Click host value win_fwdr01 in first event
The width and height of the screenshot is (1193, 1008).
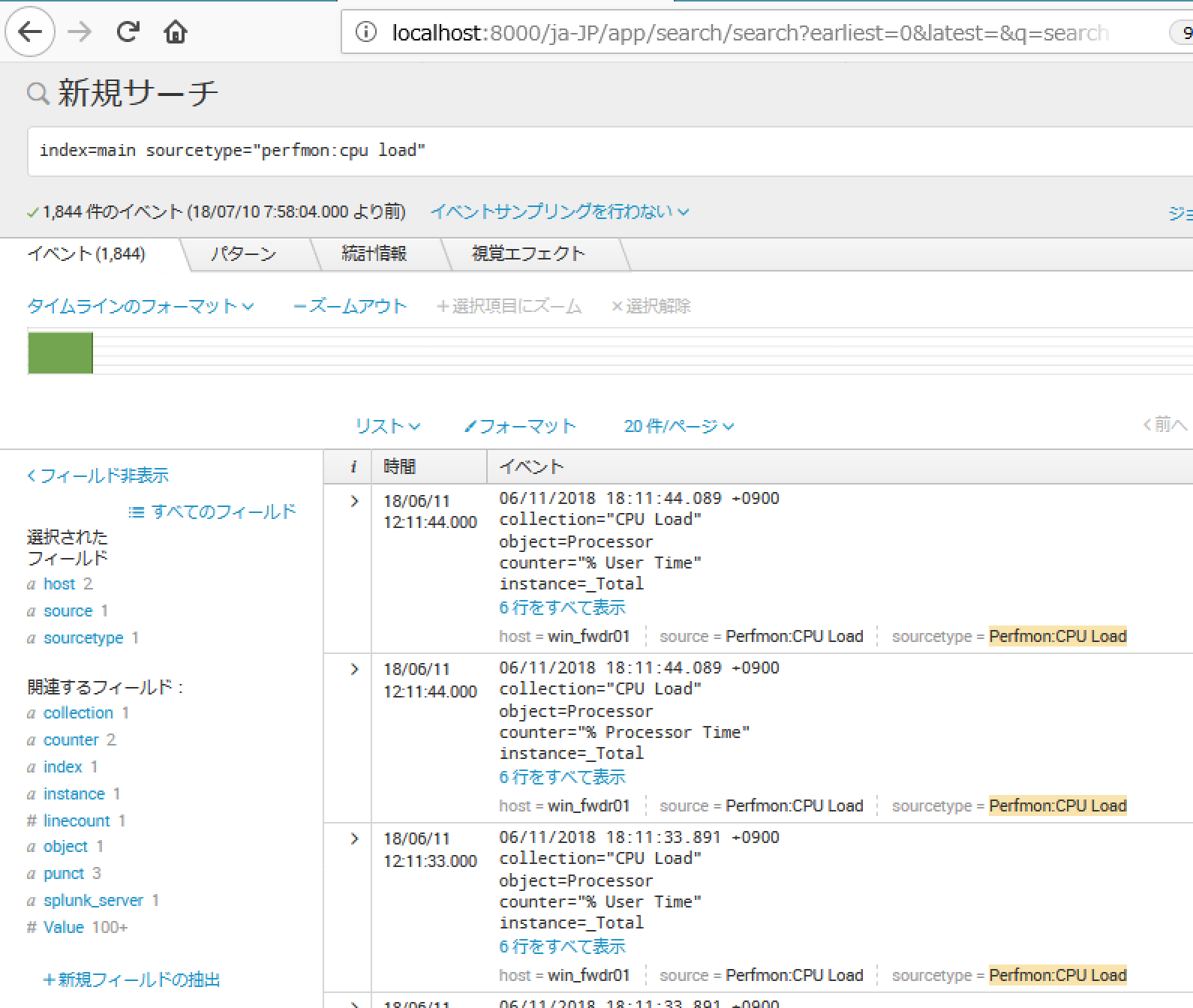point(589,637)
